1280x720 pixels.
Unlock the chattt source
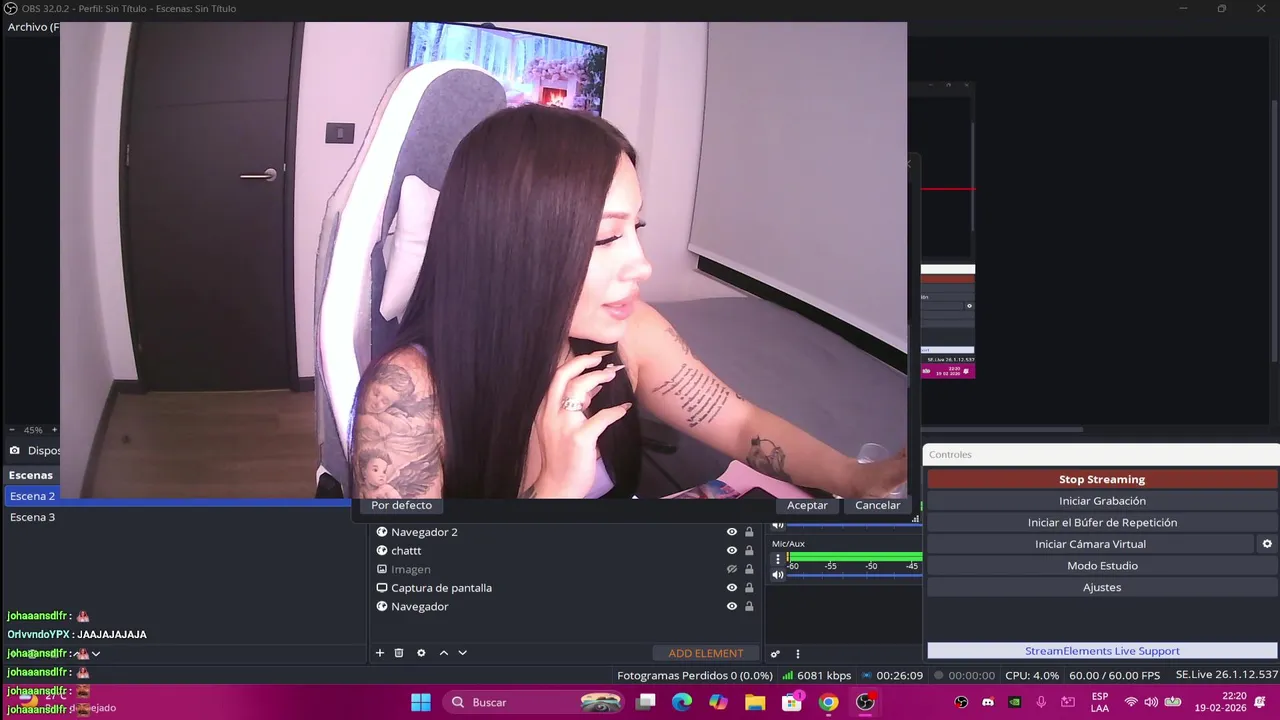(749, 551)
